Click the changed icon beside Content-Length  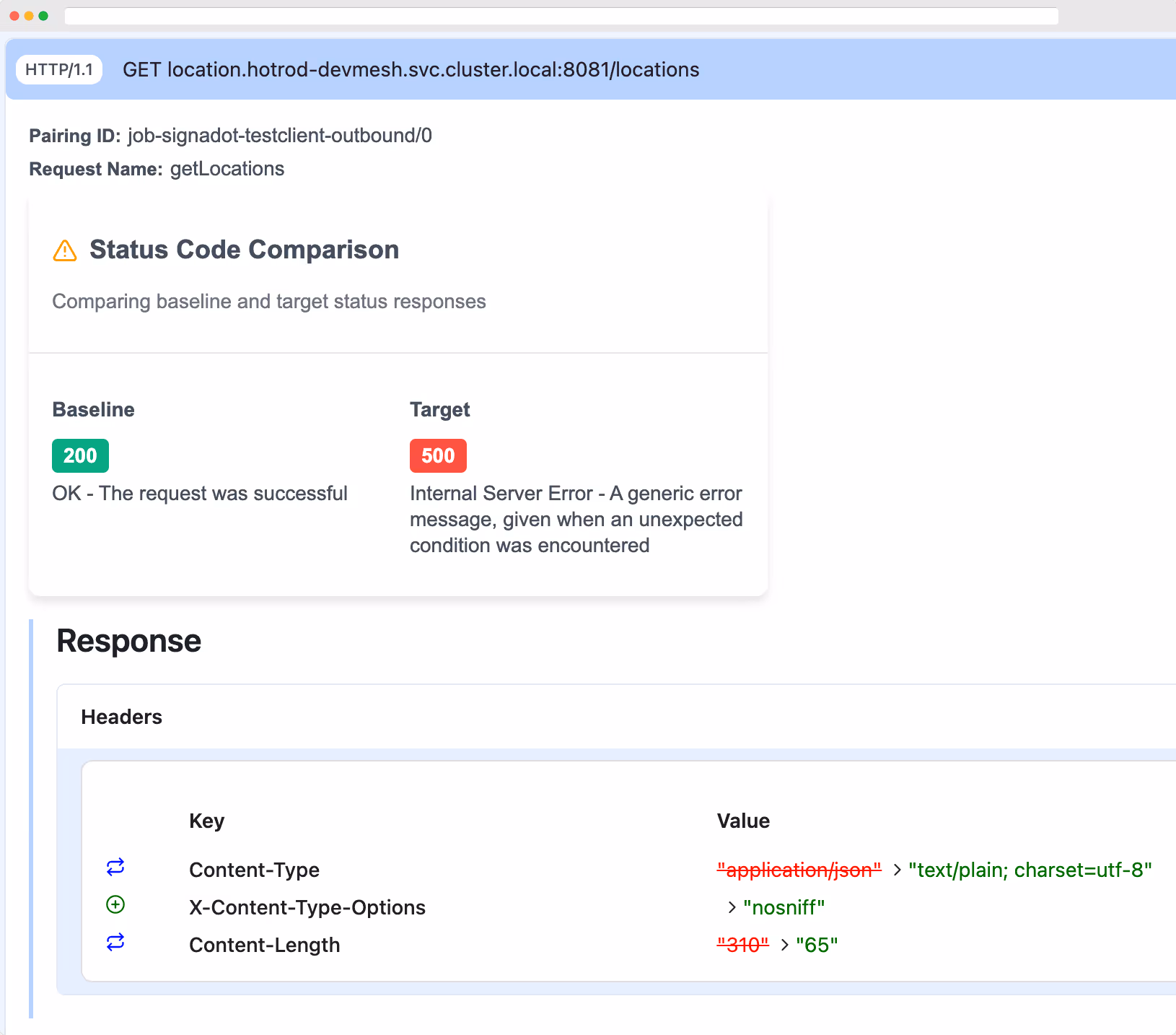pos(115,942)
